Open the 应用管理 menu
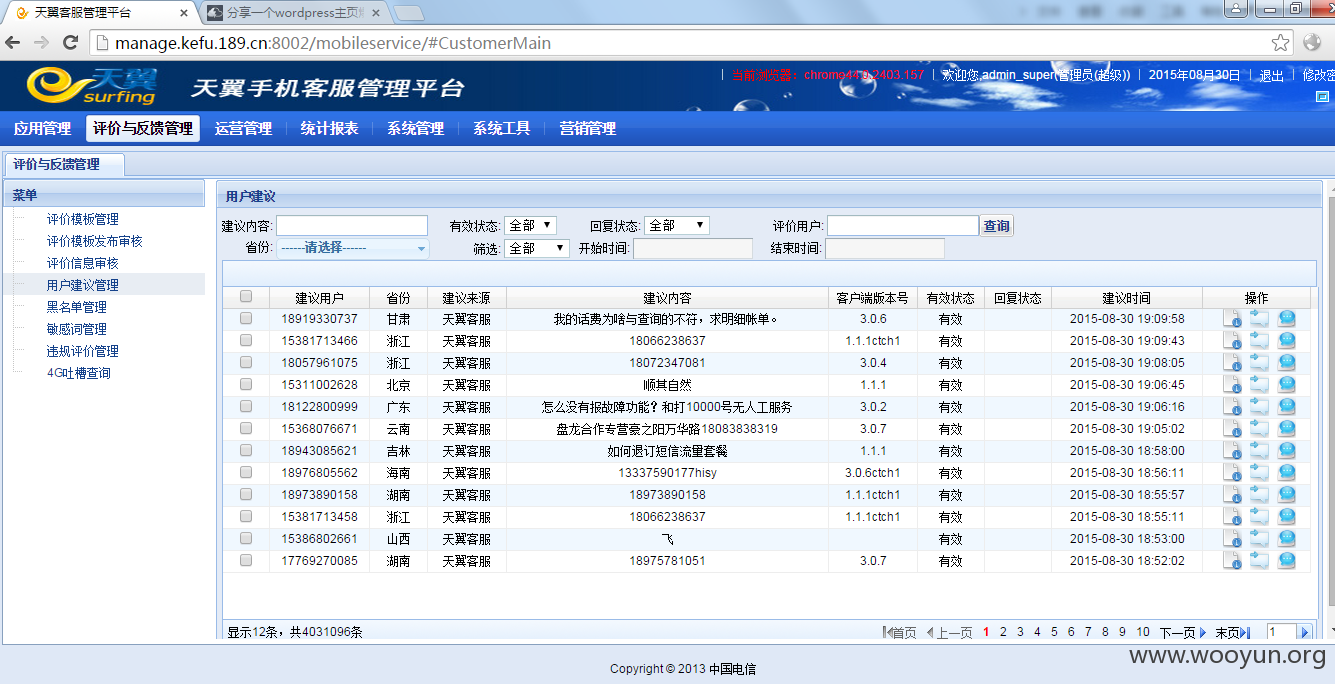 (x=42, y=128)
